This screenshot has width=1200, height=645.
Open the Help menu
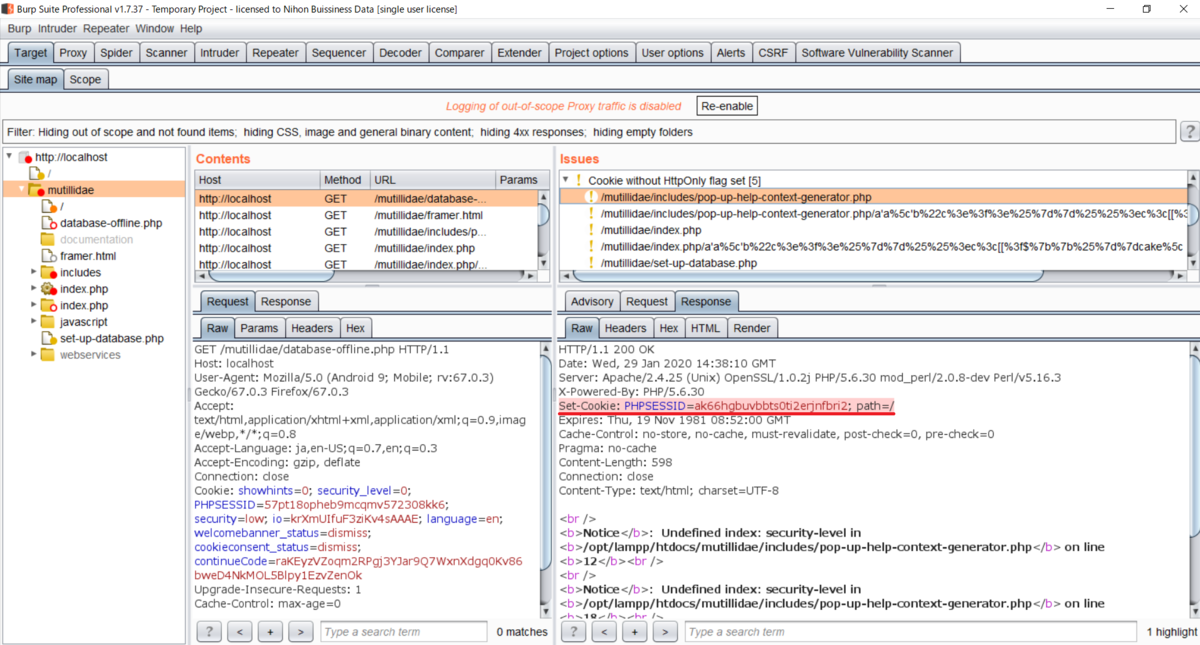coord(190,29)
